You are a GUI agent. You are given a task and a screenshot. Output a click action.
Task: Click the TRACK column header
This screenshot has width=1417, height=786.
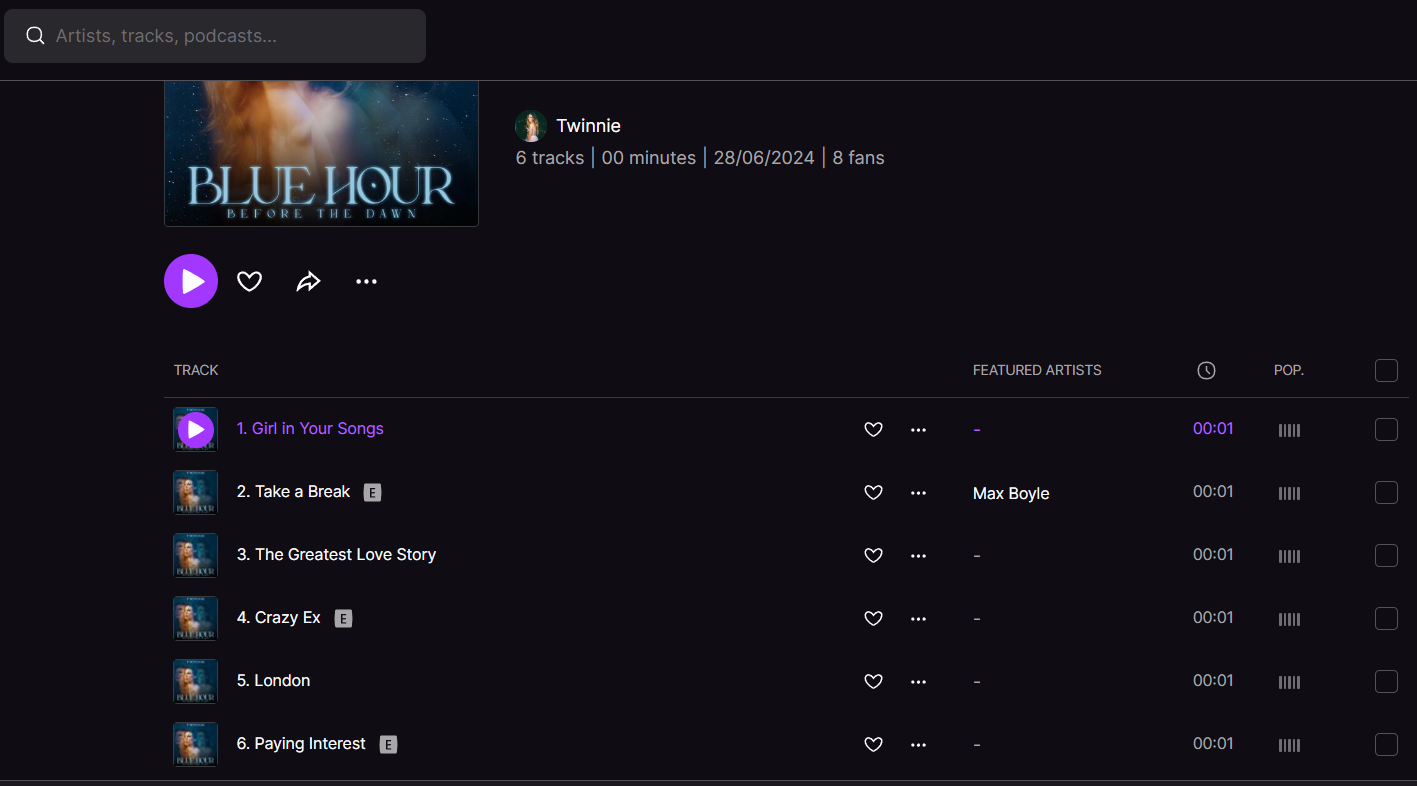pyautogui.click(x=196, y=370)
